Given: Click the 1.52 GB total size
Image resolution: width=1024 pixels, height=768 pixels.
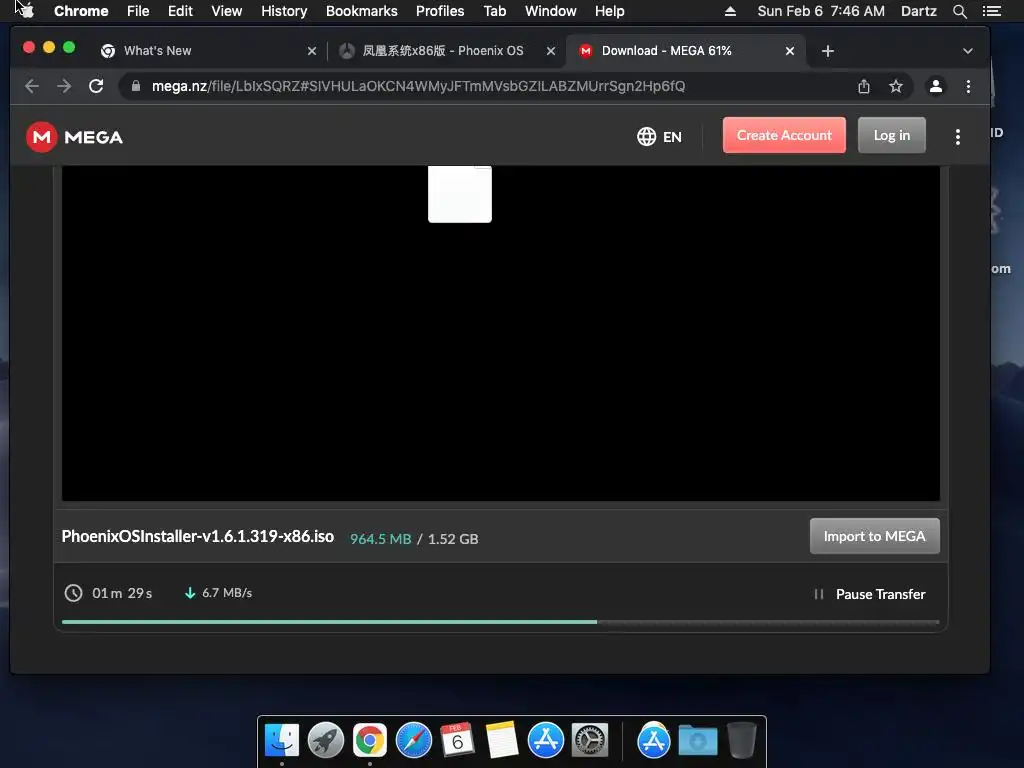Looking at the screenshot, I should pyautogui.click(x=453, y=539).
